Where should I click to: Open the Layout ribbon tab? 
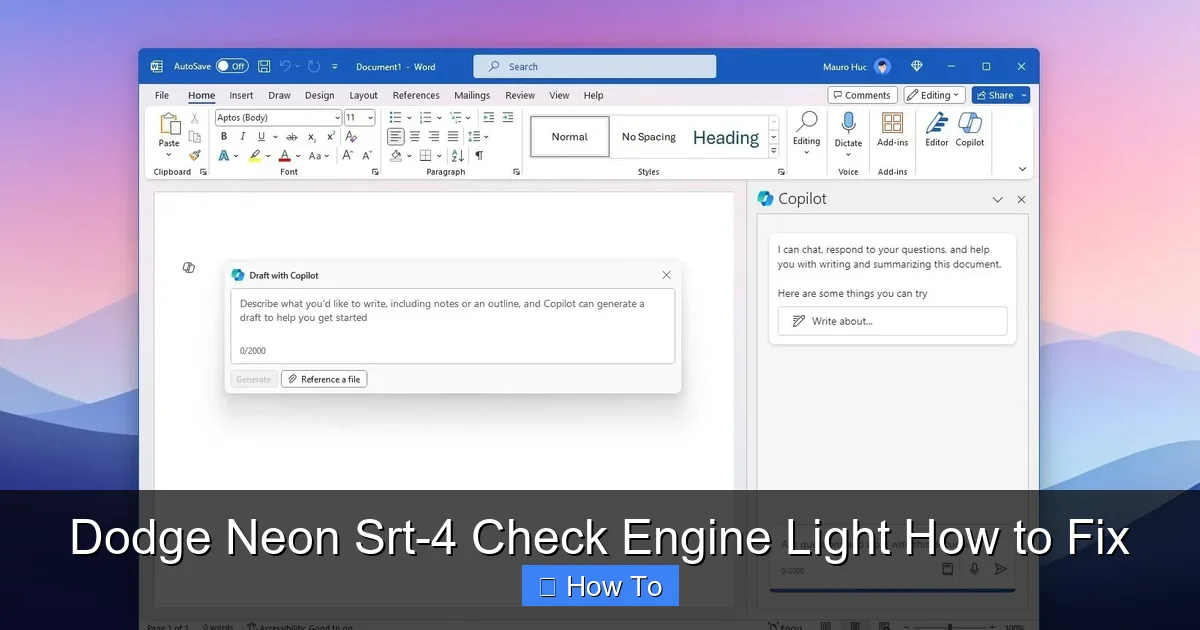pyautogui.click(x=363, y=95)
